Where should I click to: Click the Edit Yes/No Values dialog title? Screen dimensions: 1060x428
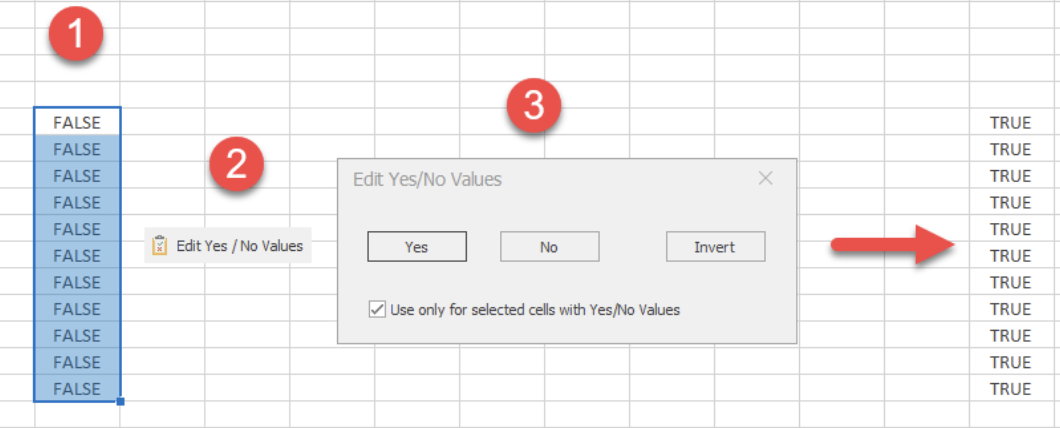427,179
